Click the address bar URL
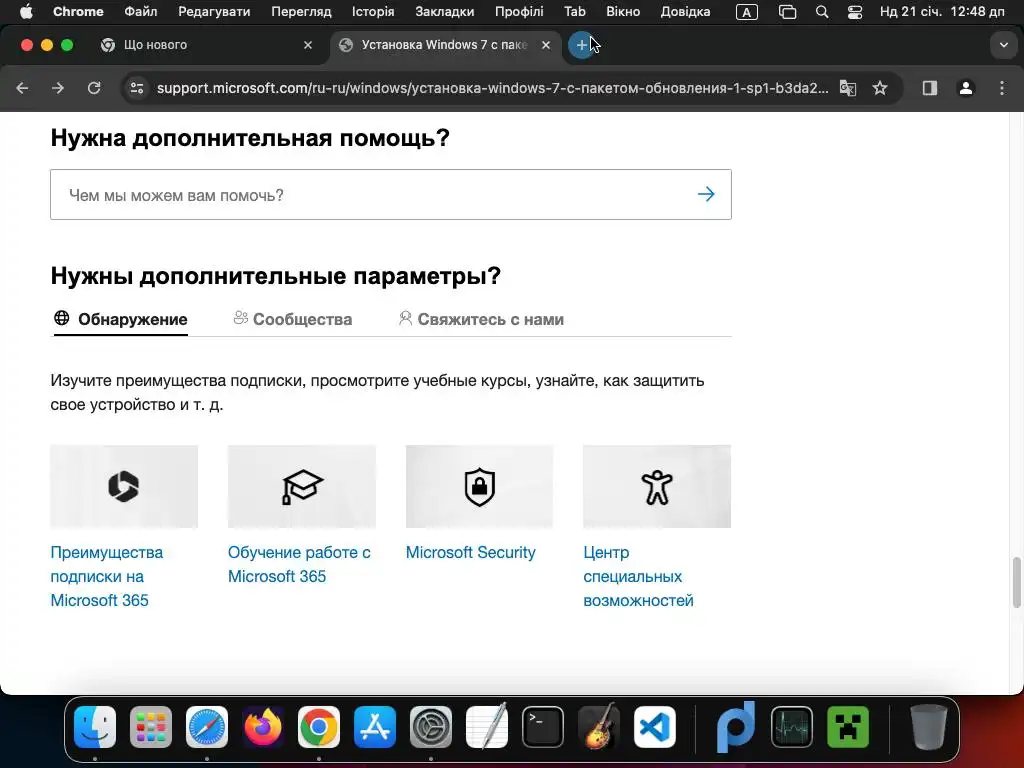1024x768 pixels. click(492, 88)
